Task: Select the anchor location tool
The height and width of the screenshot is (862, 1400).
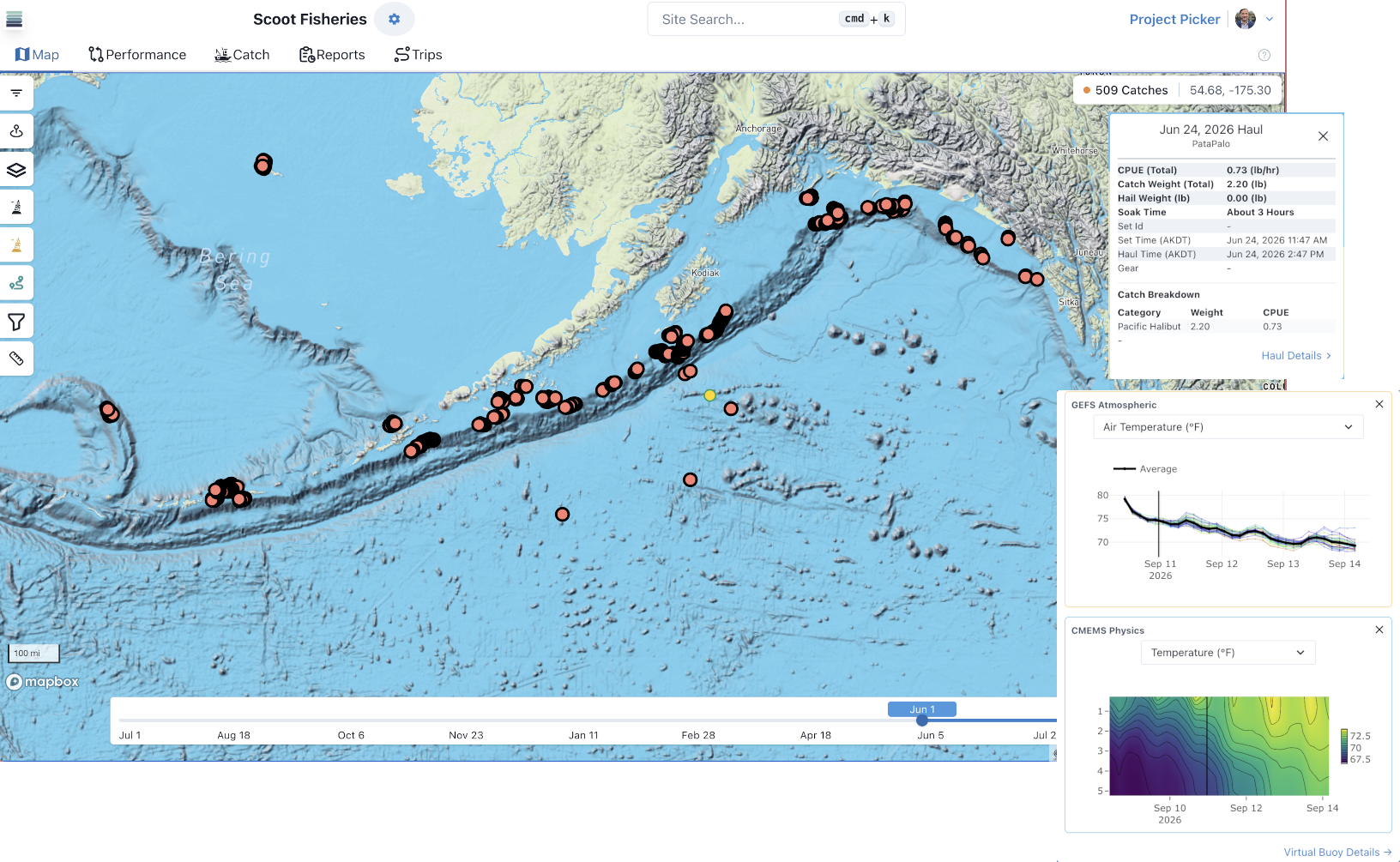Action: pos(16,131)
